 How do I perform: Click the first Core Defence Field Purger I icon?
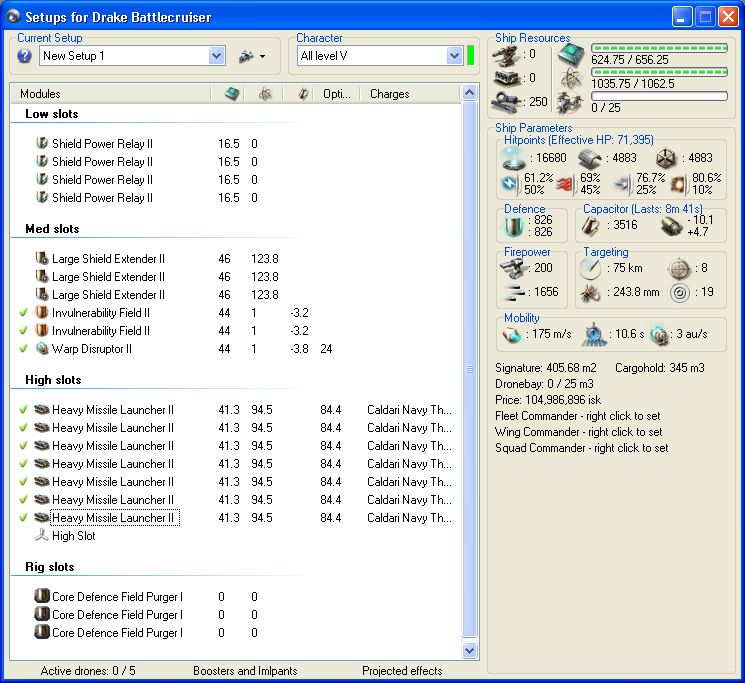click(x=42, y=596)
